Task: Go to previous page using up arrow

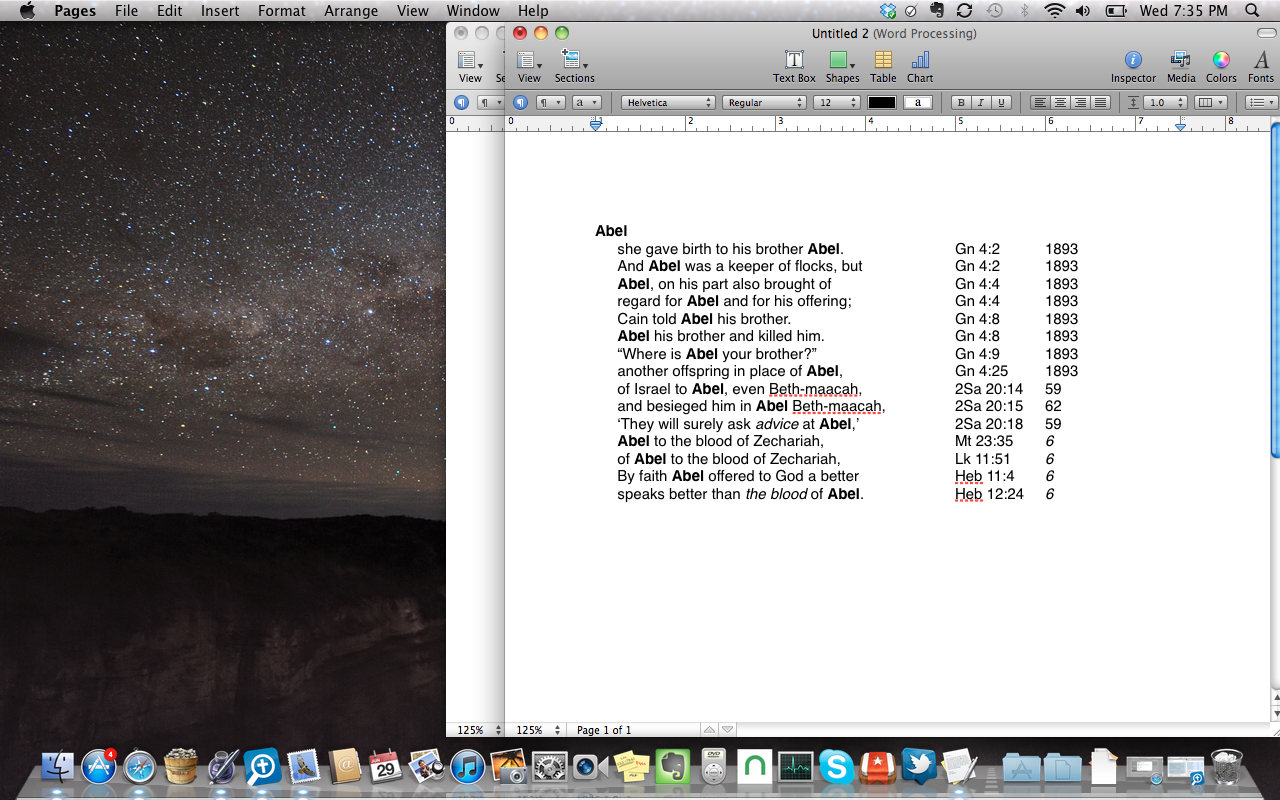Action: click(x=709, y=730)
